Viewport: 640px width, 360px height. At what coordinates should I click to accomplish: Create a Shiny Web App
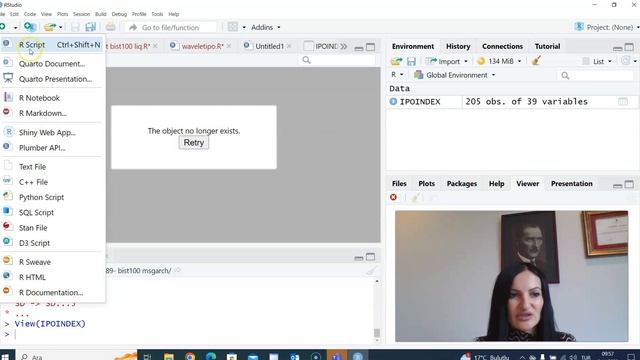point(51,132)
